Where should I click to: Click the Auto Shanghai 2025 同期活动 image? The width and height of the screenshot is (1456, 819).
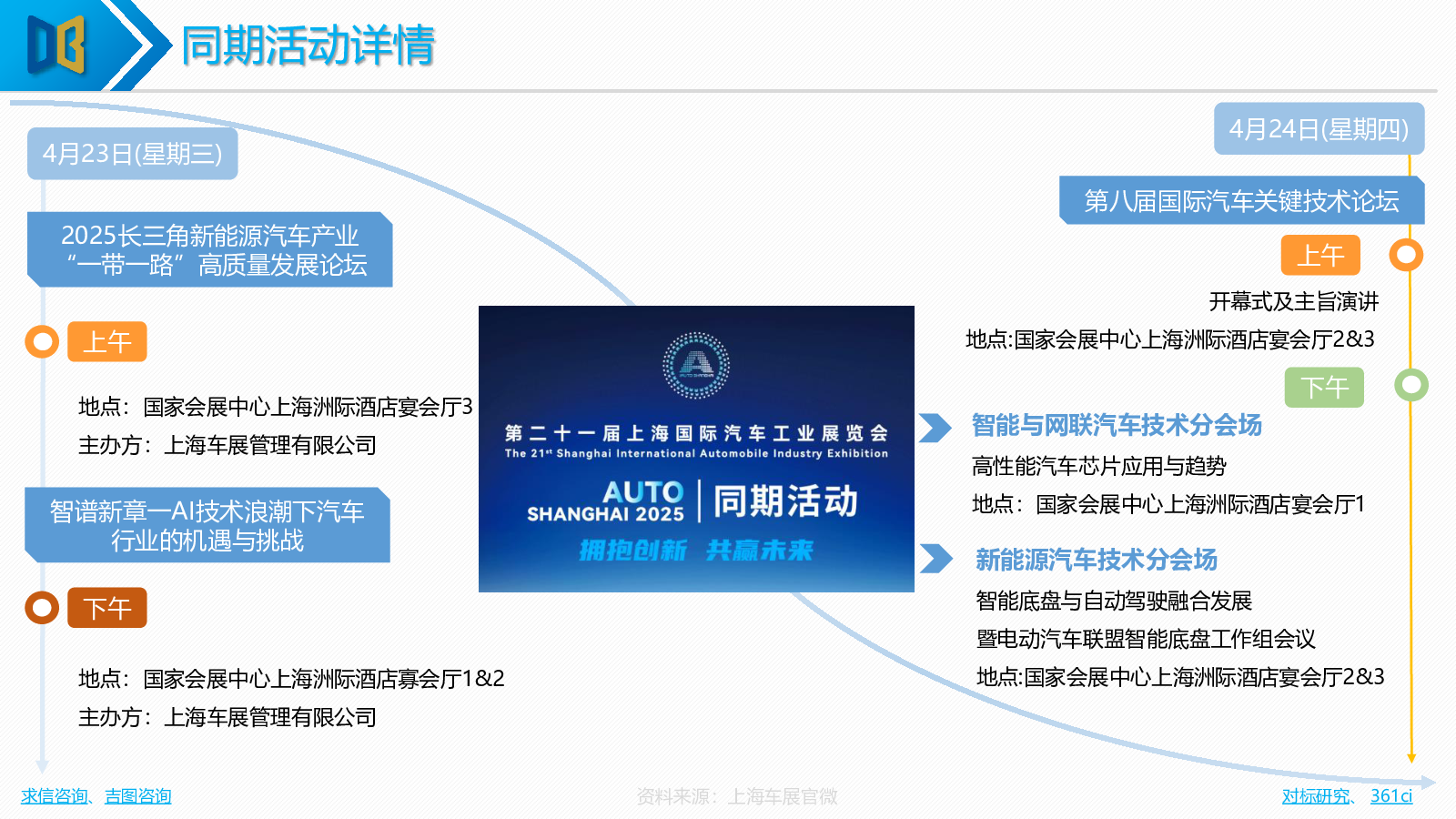point(696,449)
